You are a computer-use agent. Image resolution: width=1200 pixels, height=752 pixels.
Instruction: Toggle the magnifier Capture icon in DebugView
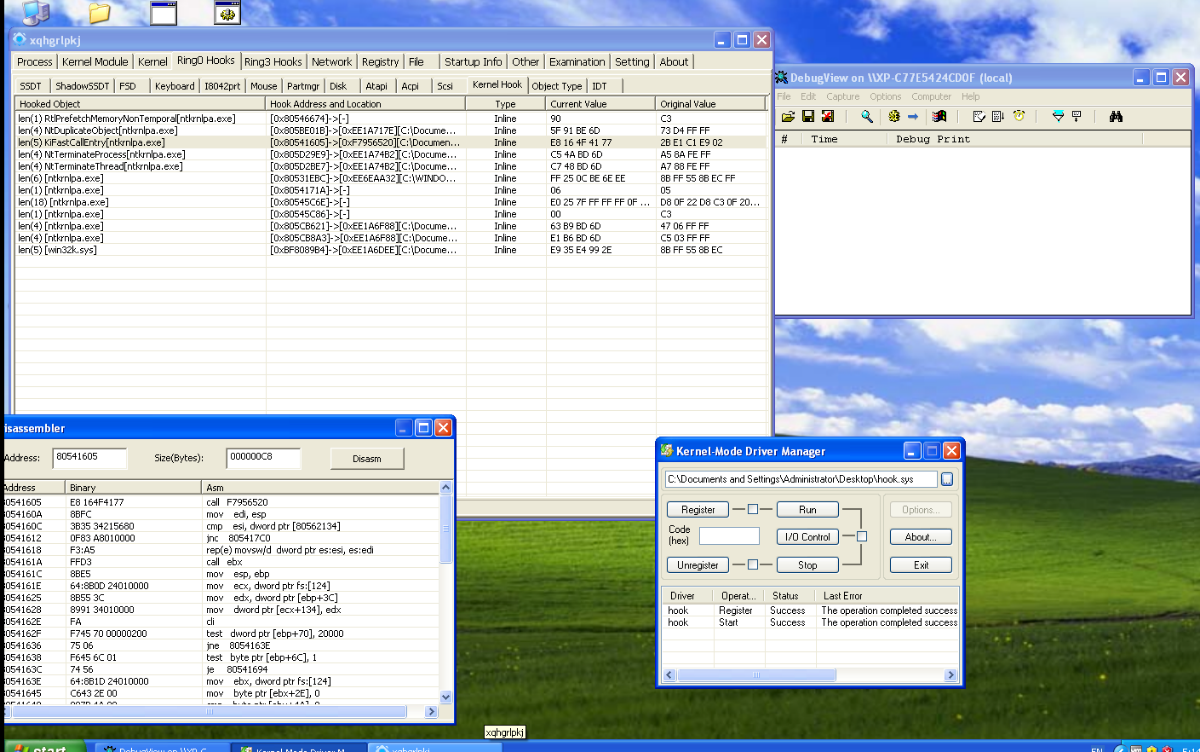point(867,117)
